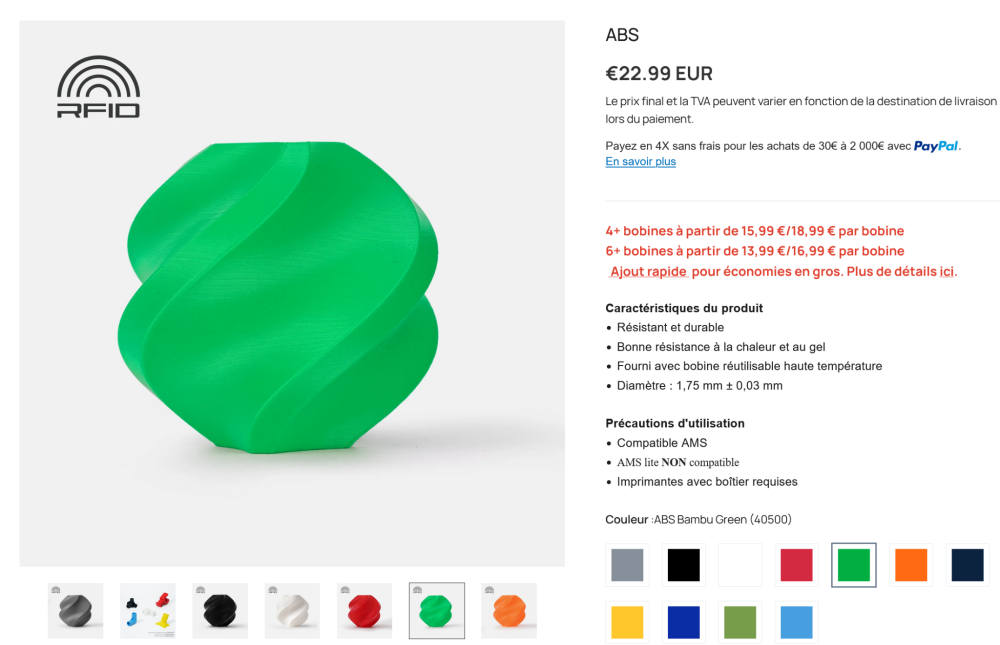Pick the white color swatch

[740, 565]
